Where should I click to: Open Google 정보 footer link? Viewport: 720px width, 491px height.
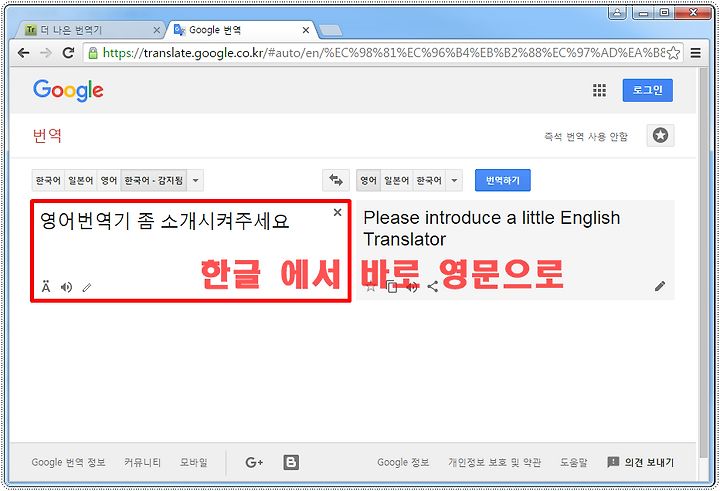(403, 462)
